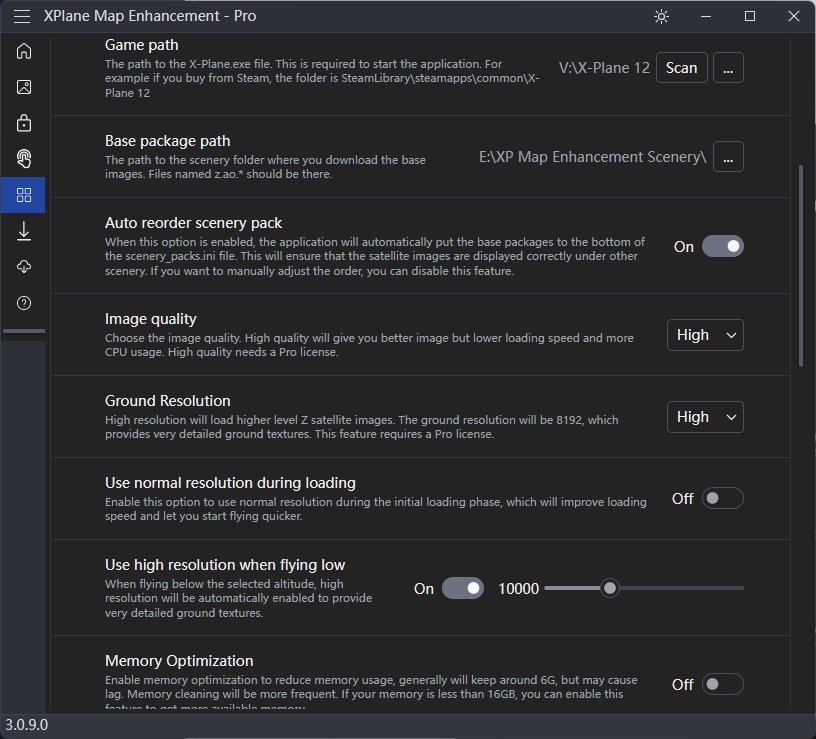Enable Memory Optimization switch
Image resolution: width=816 pixels, height=739 pixels.
pyautogui.click(x=723, y=684)
